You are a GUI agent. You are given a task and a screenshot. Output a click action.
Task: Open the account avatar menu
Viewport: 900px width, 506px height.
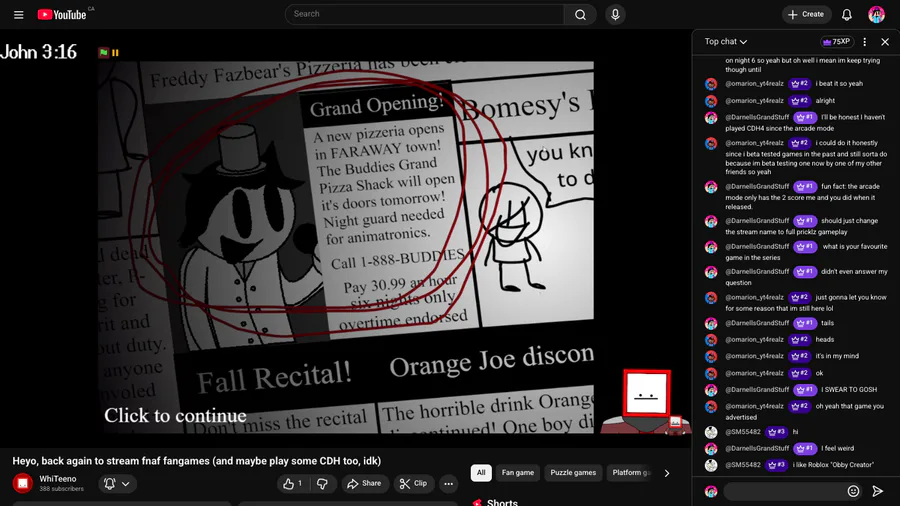point(876,15)
